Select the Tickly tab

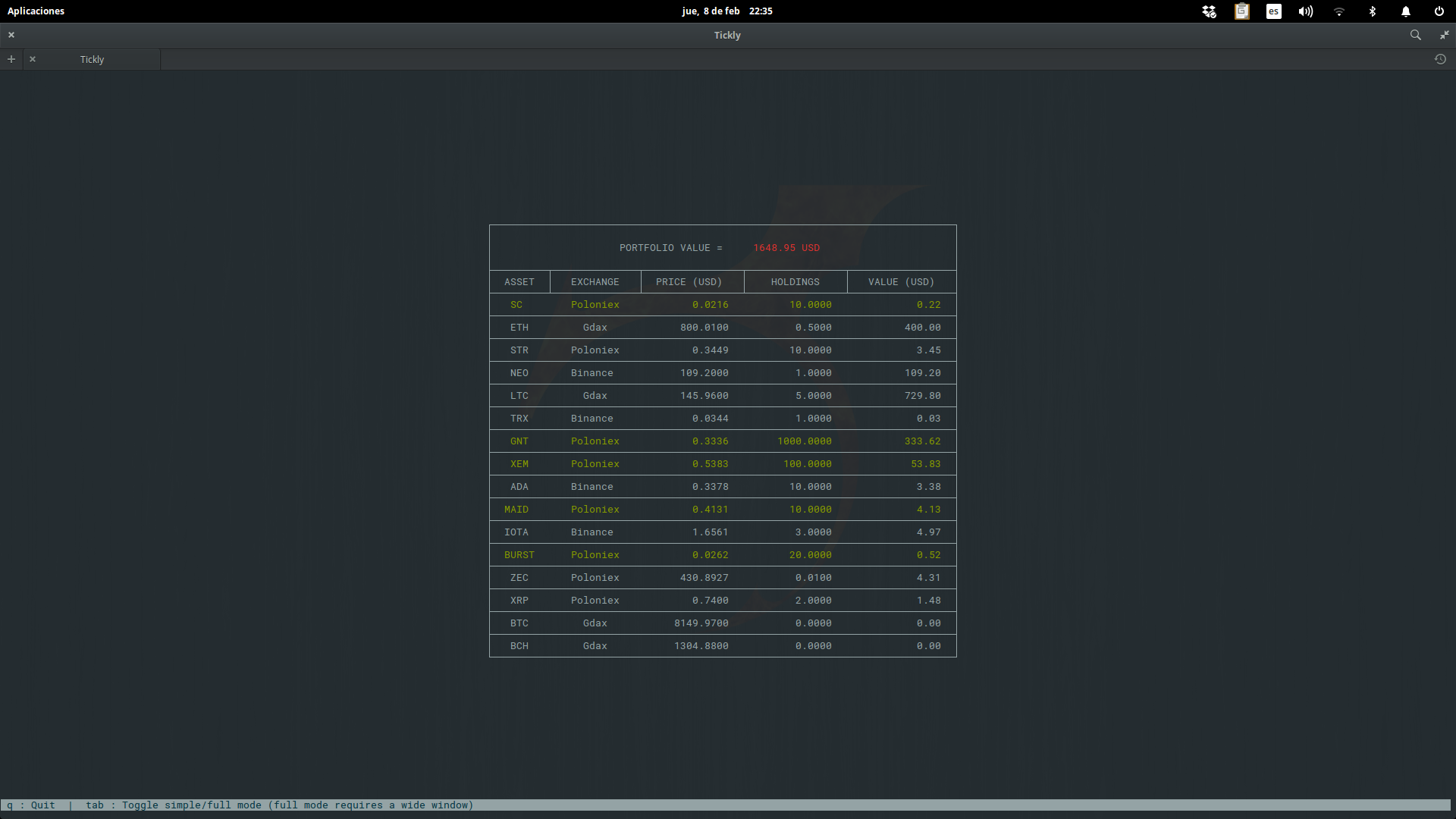coord(93,59)
